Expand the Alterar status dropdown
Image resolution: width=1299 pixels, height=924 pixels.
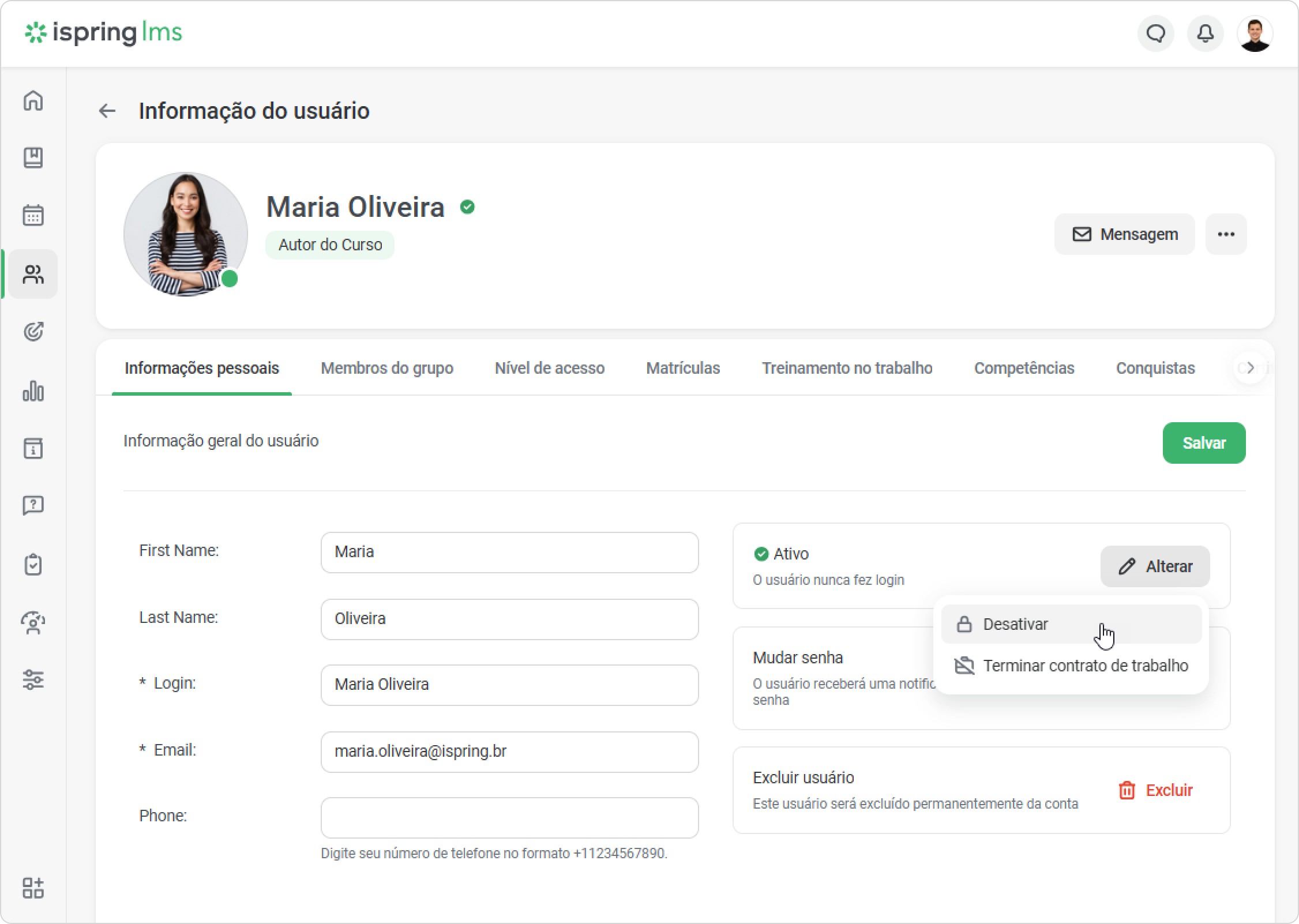pyautogui.click(x=1155, y=566)
